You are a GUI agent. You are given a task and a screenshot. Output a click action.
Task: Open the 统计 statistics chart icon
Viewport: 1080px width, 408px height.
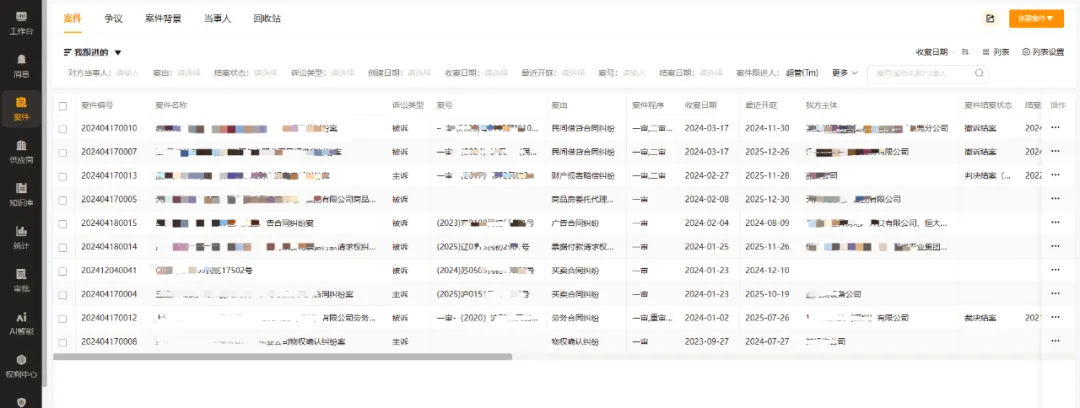pos(21,231)
